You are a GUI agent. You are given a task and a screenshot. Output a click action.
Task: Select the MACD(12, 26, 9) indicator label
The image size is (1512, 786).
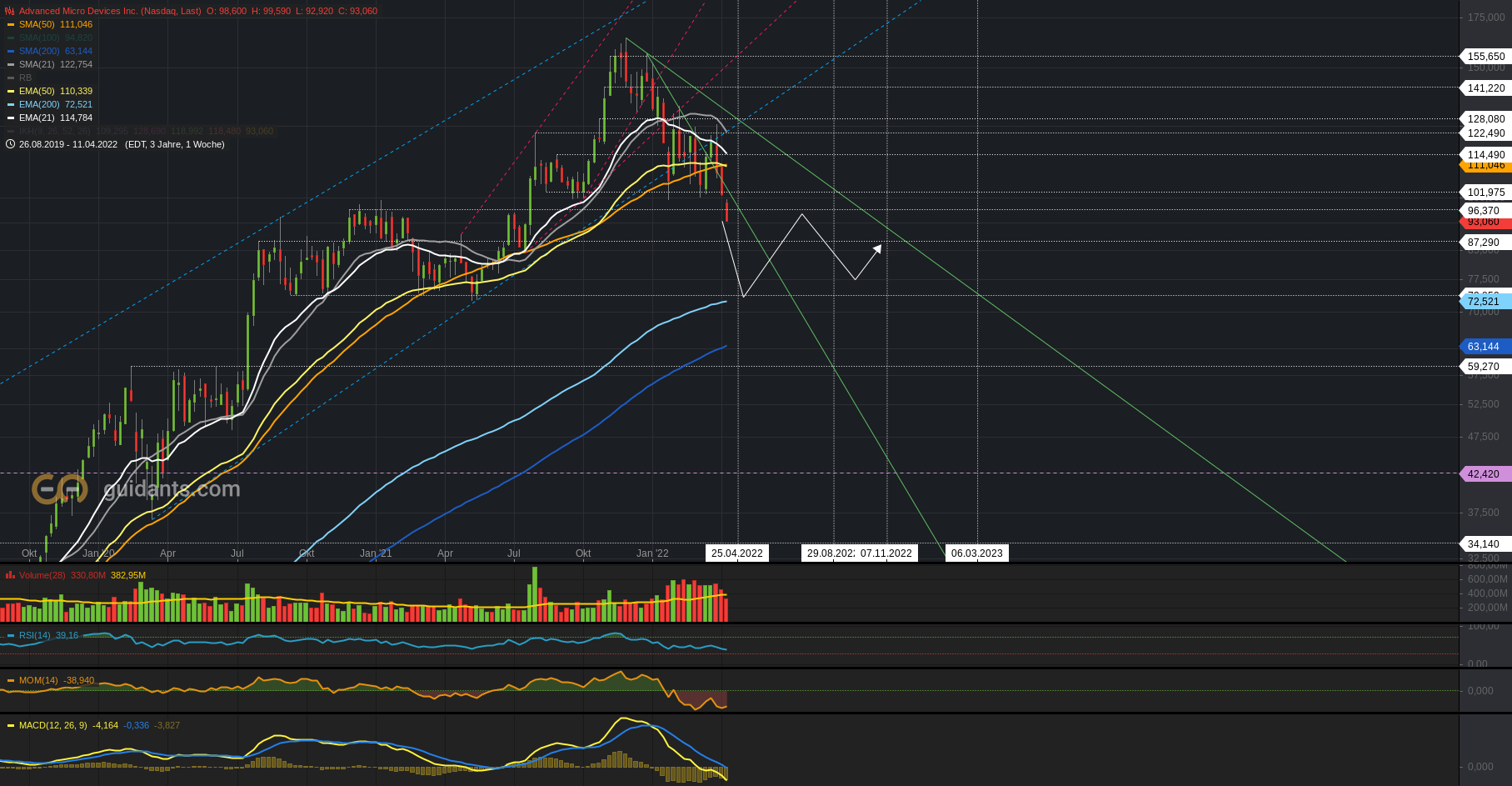[52, 725]
